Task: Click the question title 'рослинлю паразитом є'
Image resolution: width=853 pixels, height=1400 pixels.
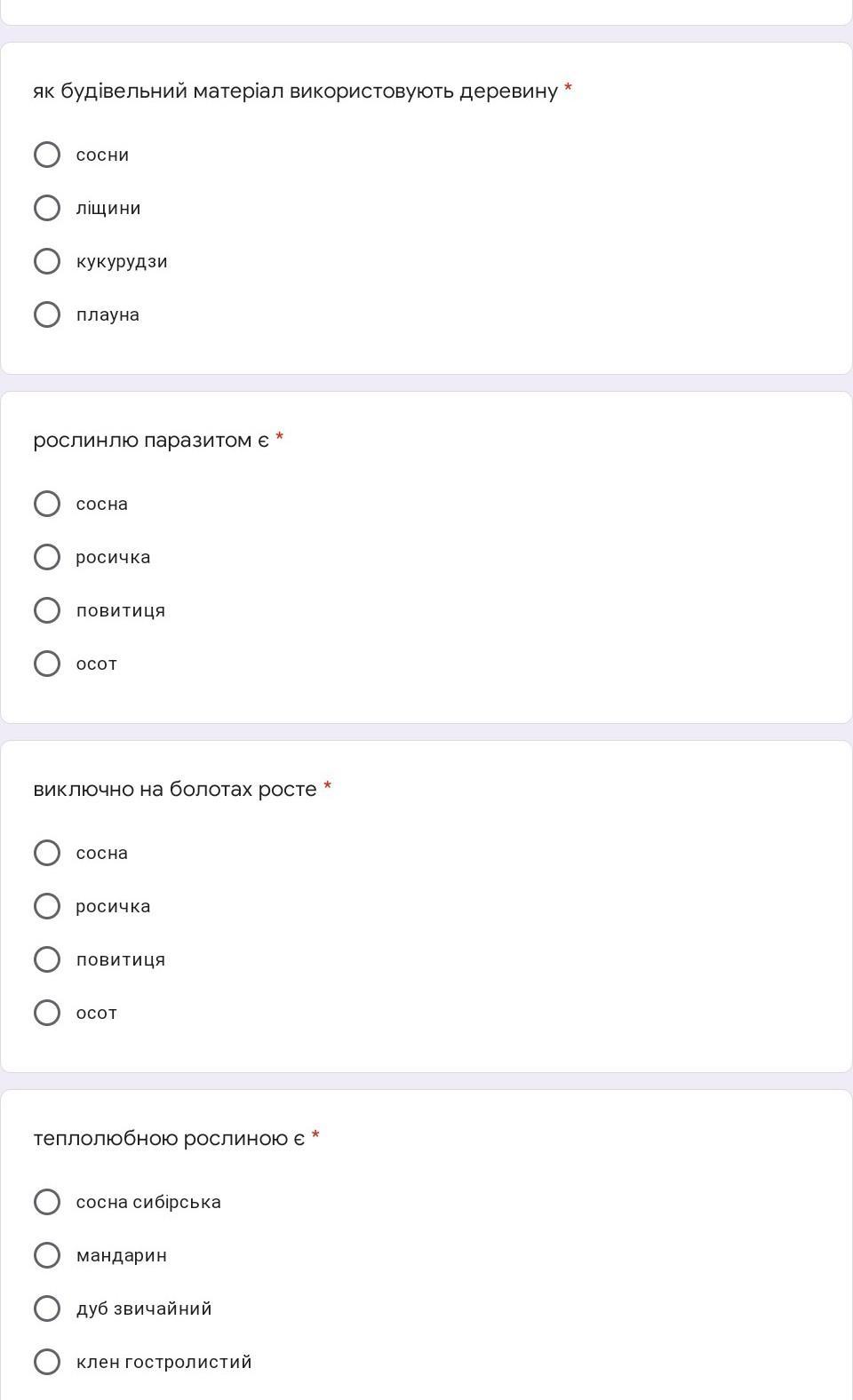Action: pos(151,440)
